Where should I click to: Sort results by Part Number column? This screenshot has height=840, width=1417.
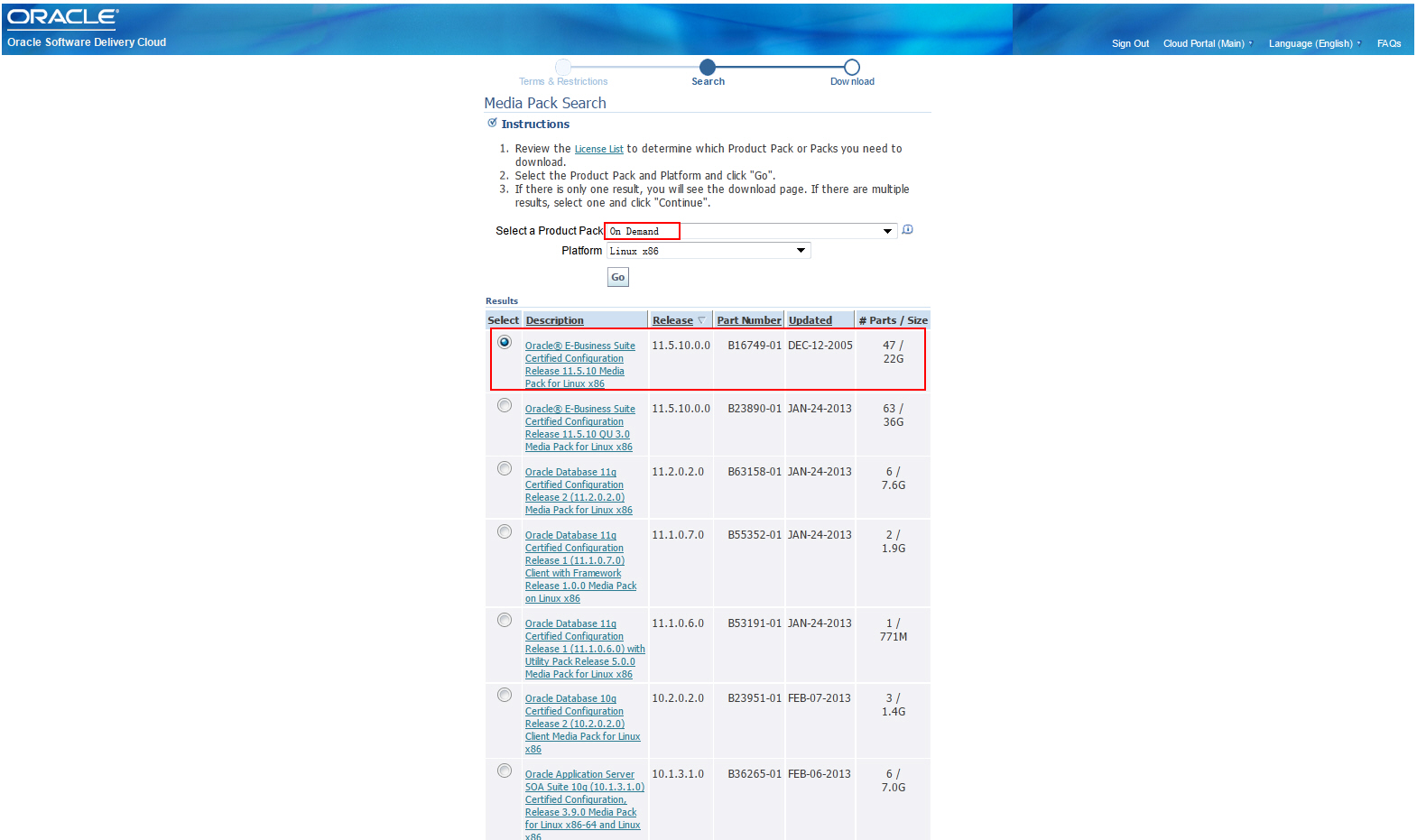coord(749,320)
